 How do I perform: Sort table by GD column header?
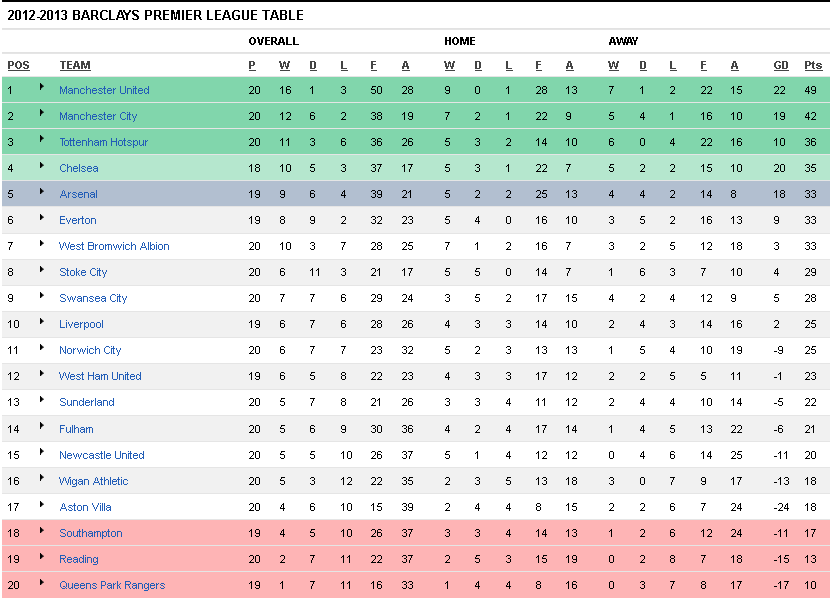(781, 65)
